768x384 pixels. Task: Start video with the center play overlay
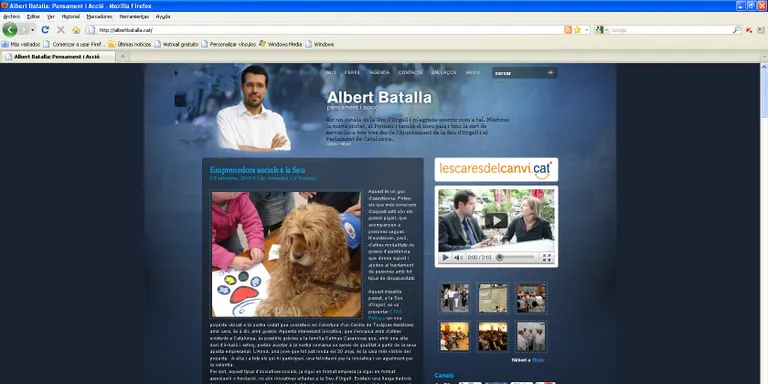497,220
